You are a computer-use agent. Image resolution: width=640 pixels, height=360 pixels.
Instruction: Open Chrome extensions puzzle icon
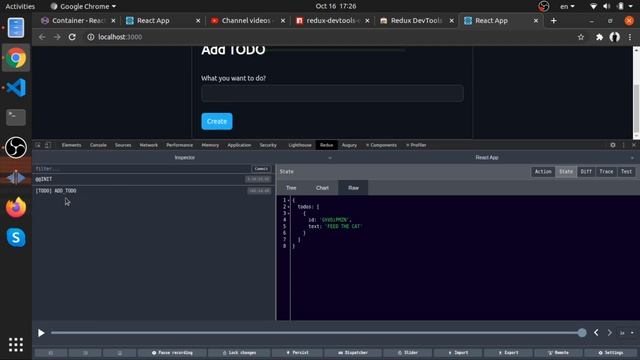tap(599, 37)
